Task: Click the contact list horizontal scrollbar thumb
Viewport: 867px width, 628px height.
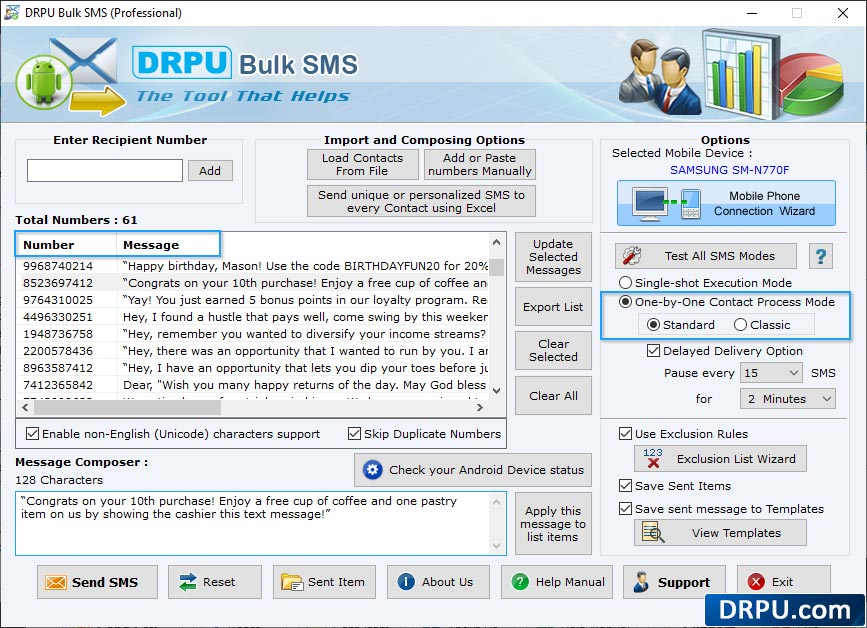Action: [x=127, y=407]
